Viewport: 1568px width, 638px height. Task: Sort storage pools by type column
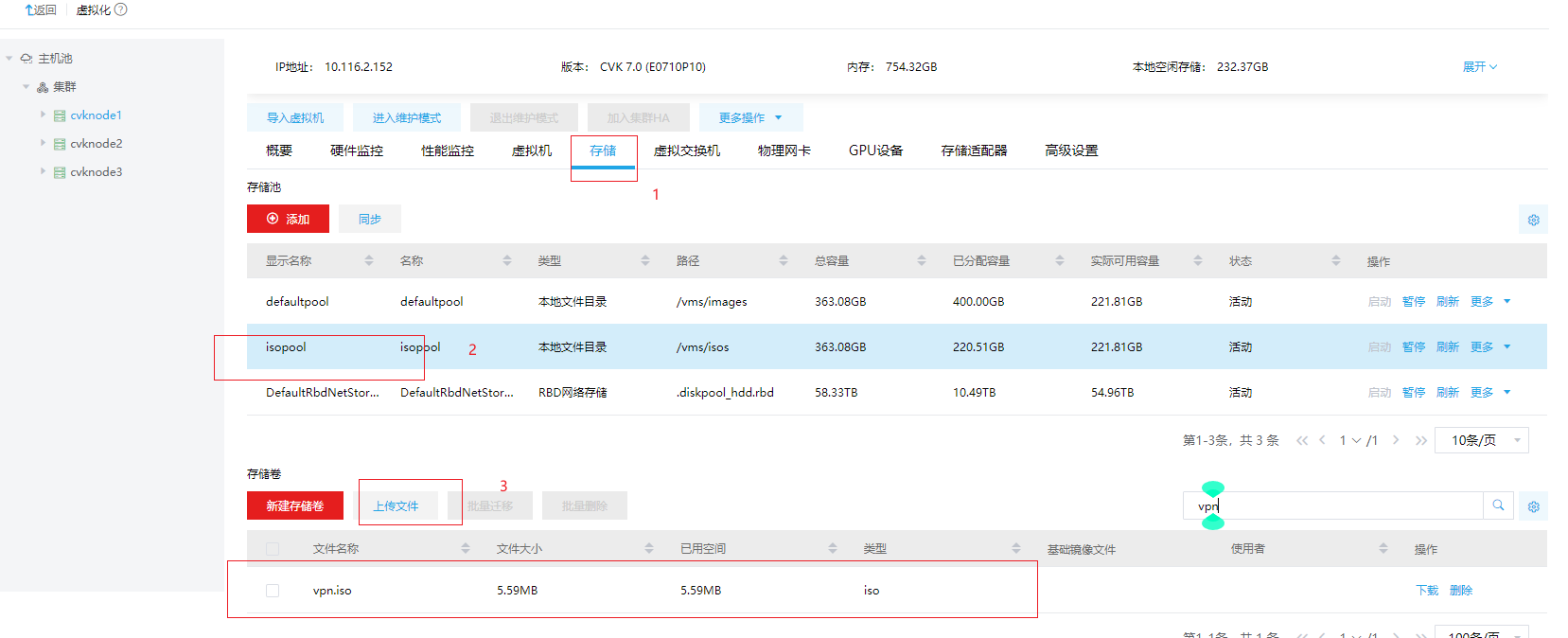645,260
